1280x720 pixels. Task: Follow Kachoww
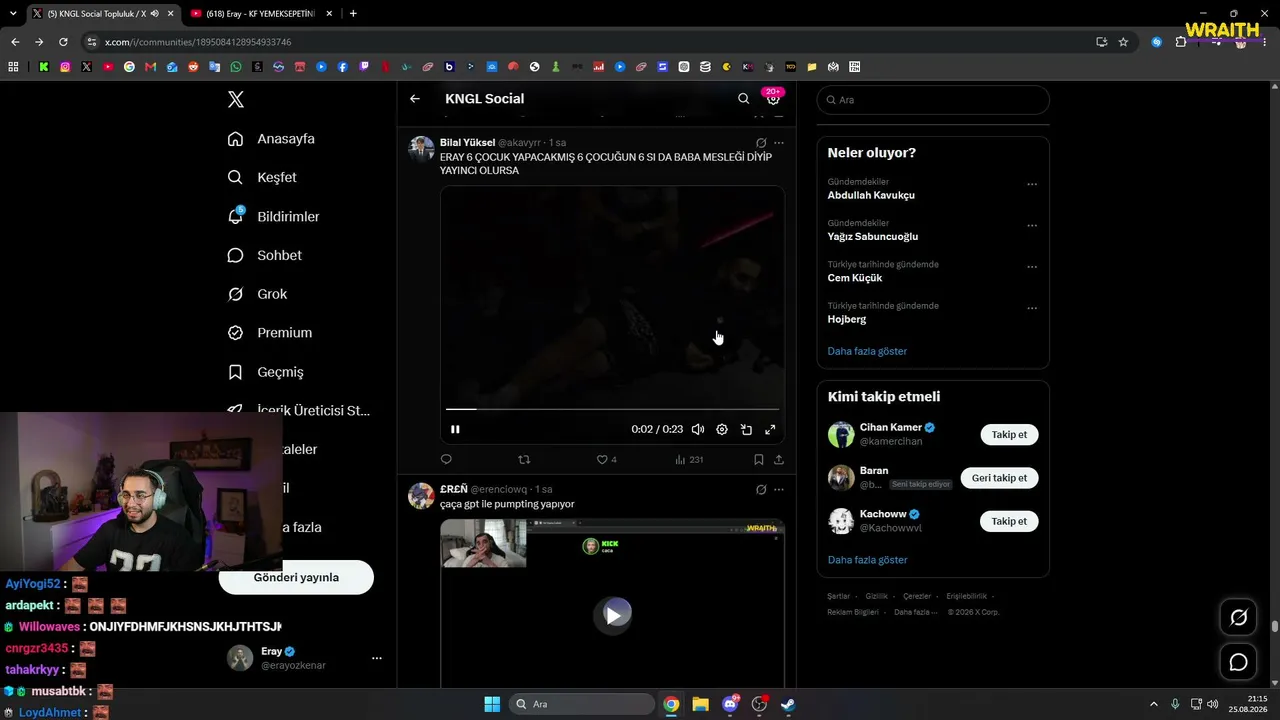pyautogui.click(x=1009, y=521)
